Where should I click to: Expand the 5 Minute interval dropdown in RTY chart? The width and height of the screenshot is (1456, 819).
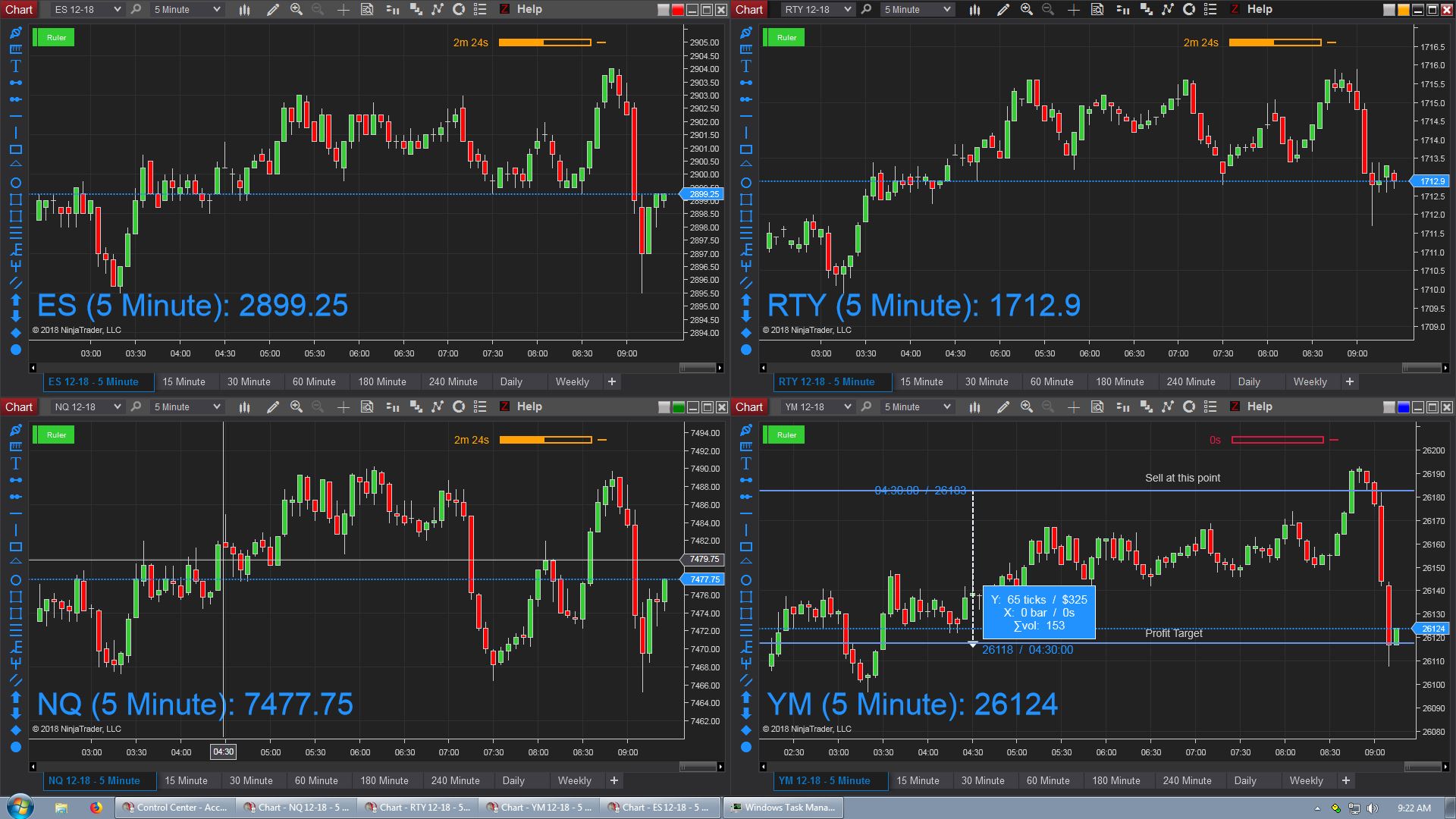pyautogui.click(x=917, y=9)
